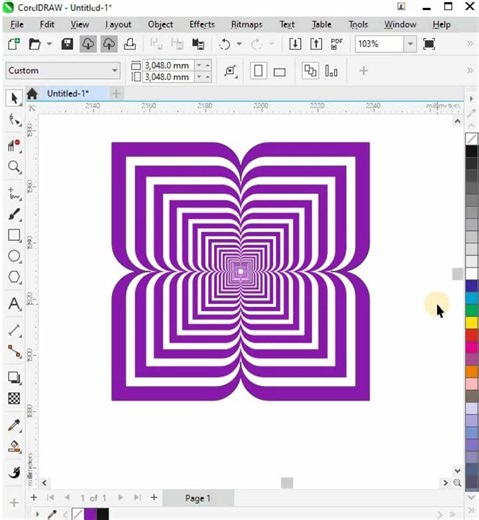479x520 pixels.
Task: Open the Effects menu
Action: coord(202,24)
